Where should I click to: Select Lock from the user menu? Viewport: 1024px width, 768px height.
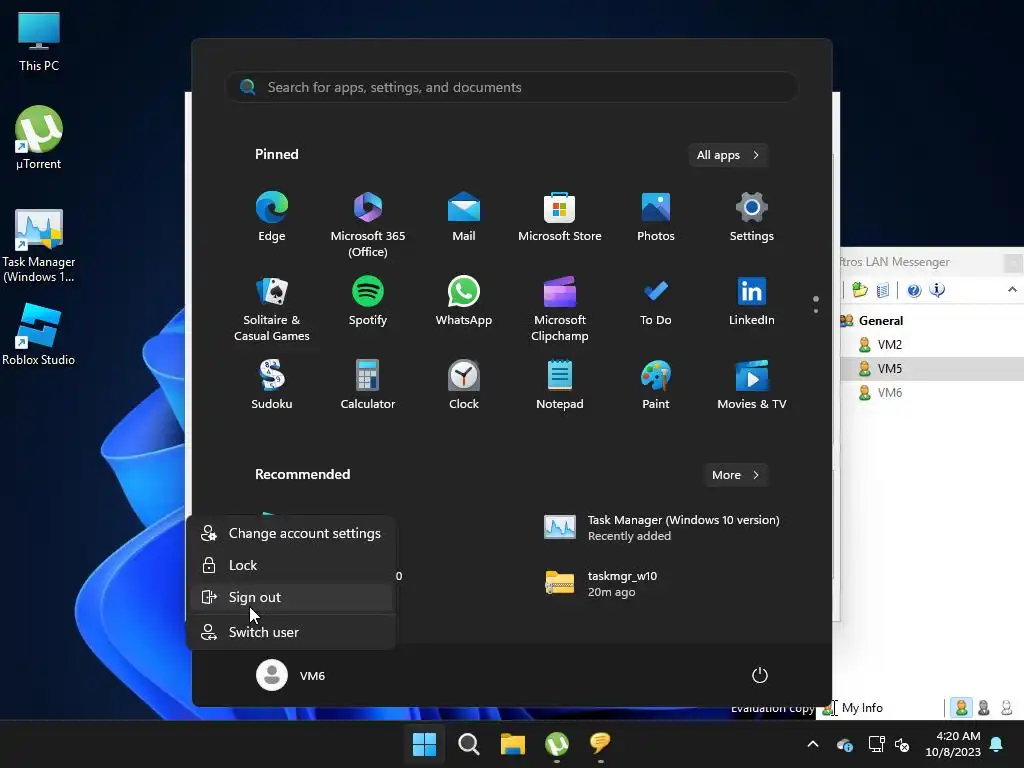(291, 566)
